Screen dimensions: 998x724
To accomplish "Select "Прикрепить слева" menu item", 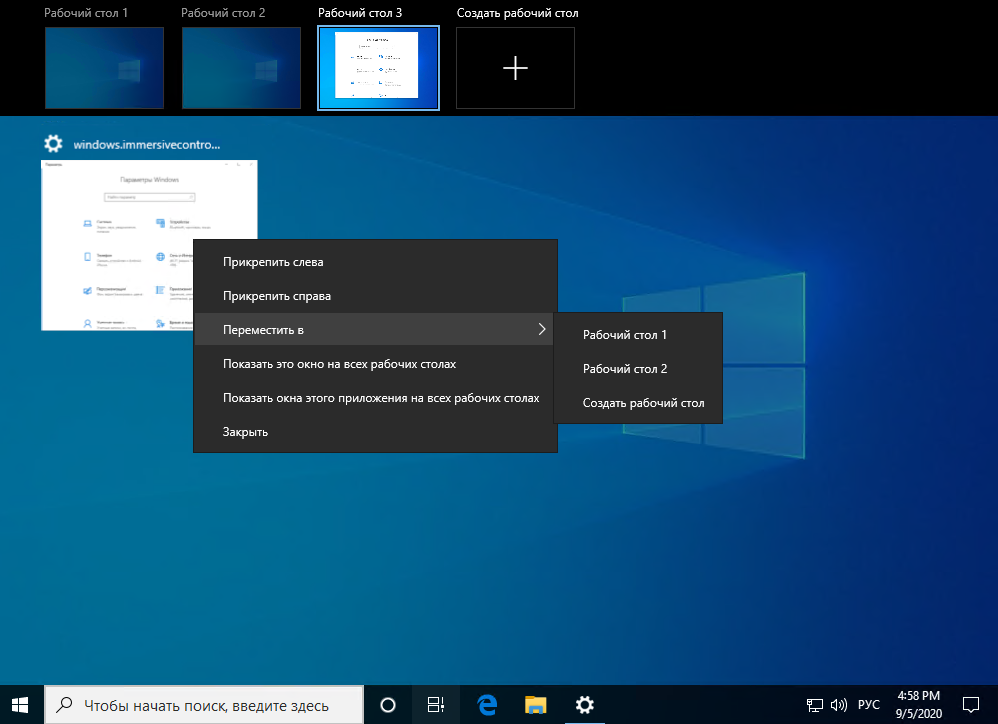I will coord(273,262).
